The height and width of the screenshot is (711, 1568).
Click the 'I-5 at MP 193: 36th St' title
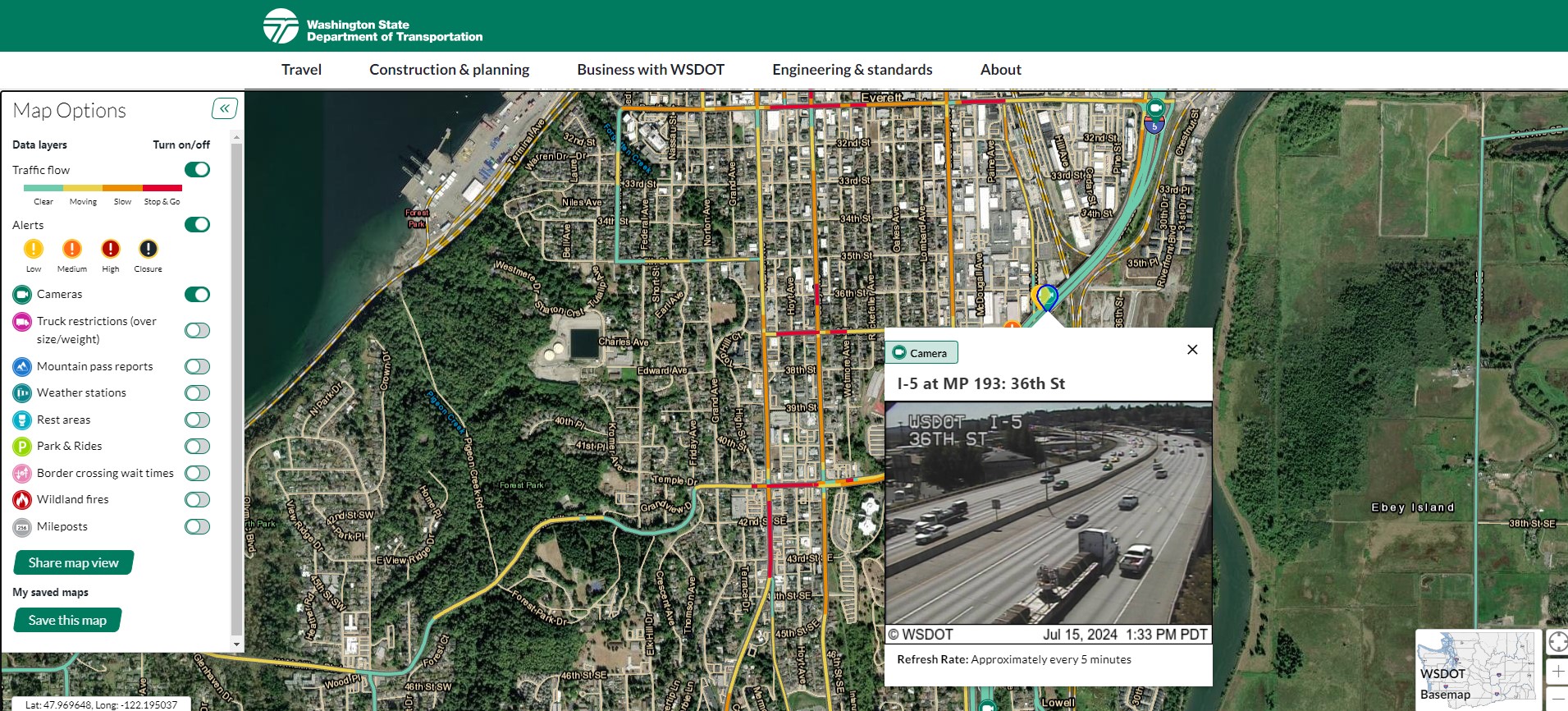(981, 383)
